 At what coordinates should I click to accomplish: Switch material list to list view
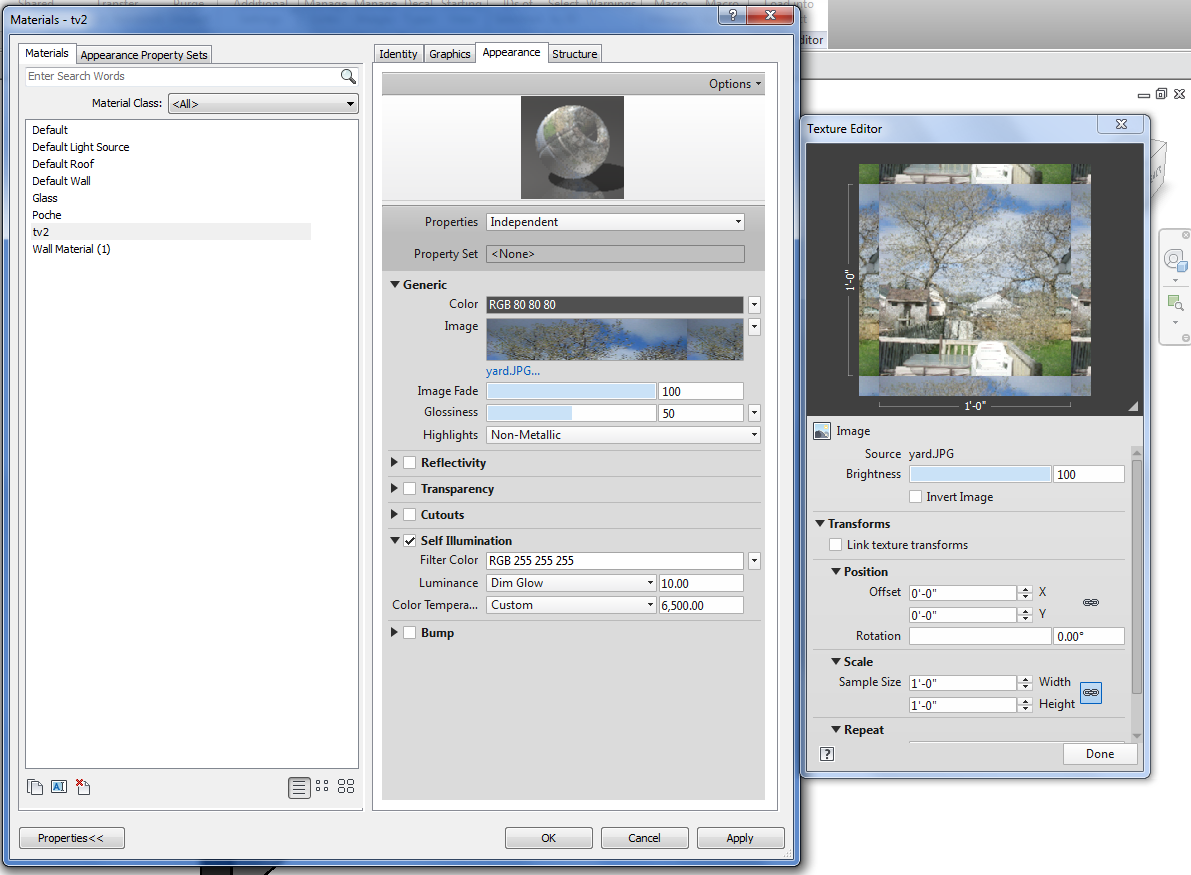tap(298, 787)
